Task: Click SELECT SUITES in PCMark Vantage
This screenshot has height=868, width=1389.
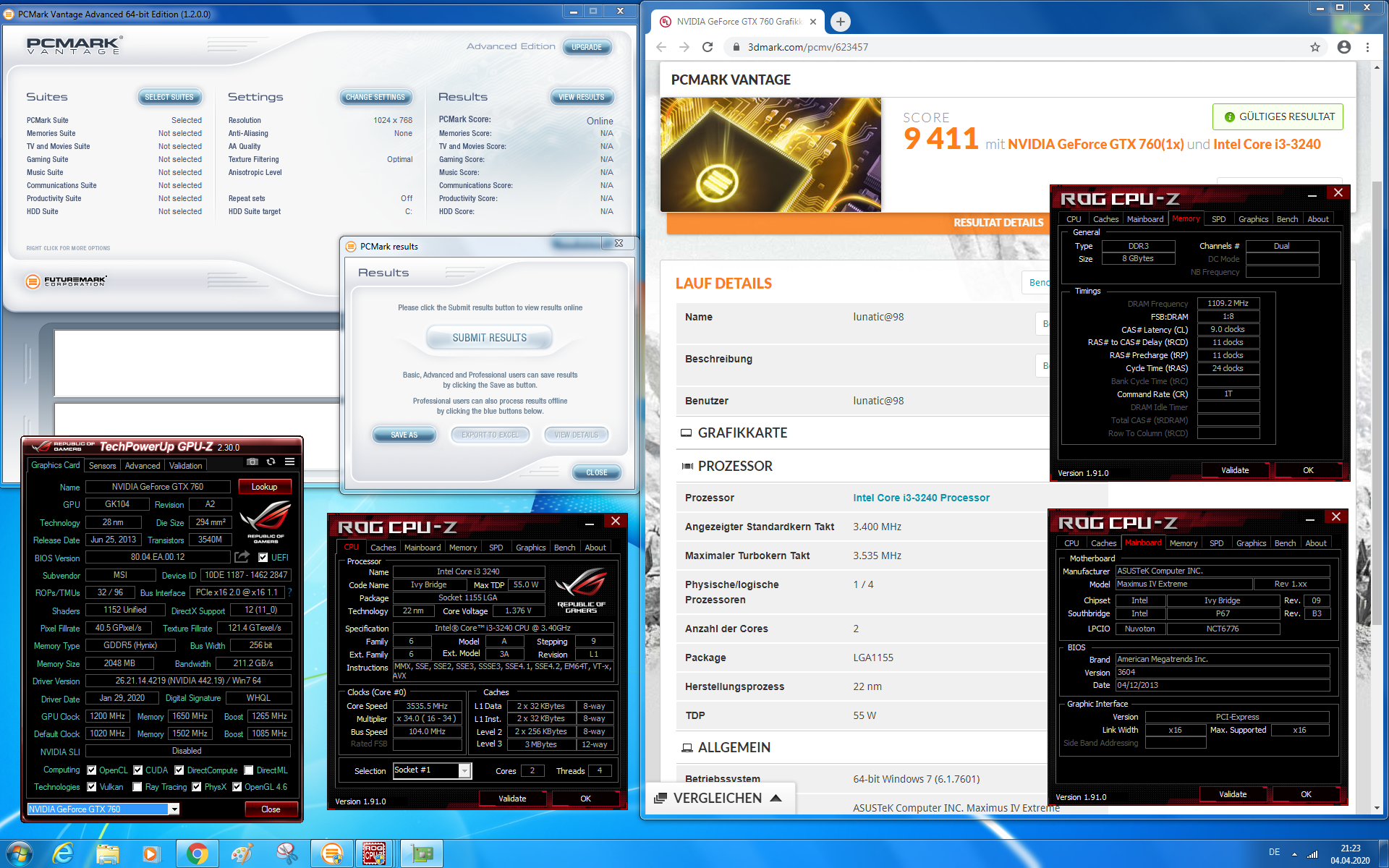Action: 169,97
